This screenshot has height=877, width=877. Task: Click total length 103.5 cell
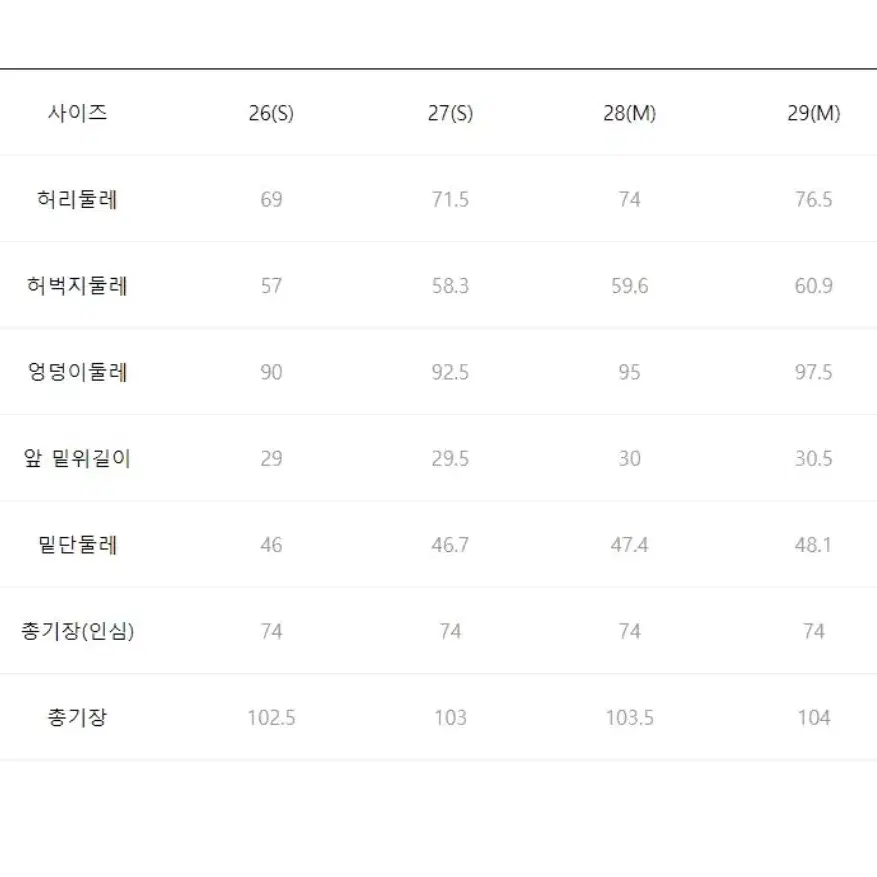pyautogui.click(x=629, y=718)
